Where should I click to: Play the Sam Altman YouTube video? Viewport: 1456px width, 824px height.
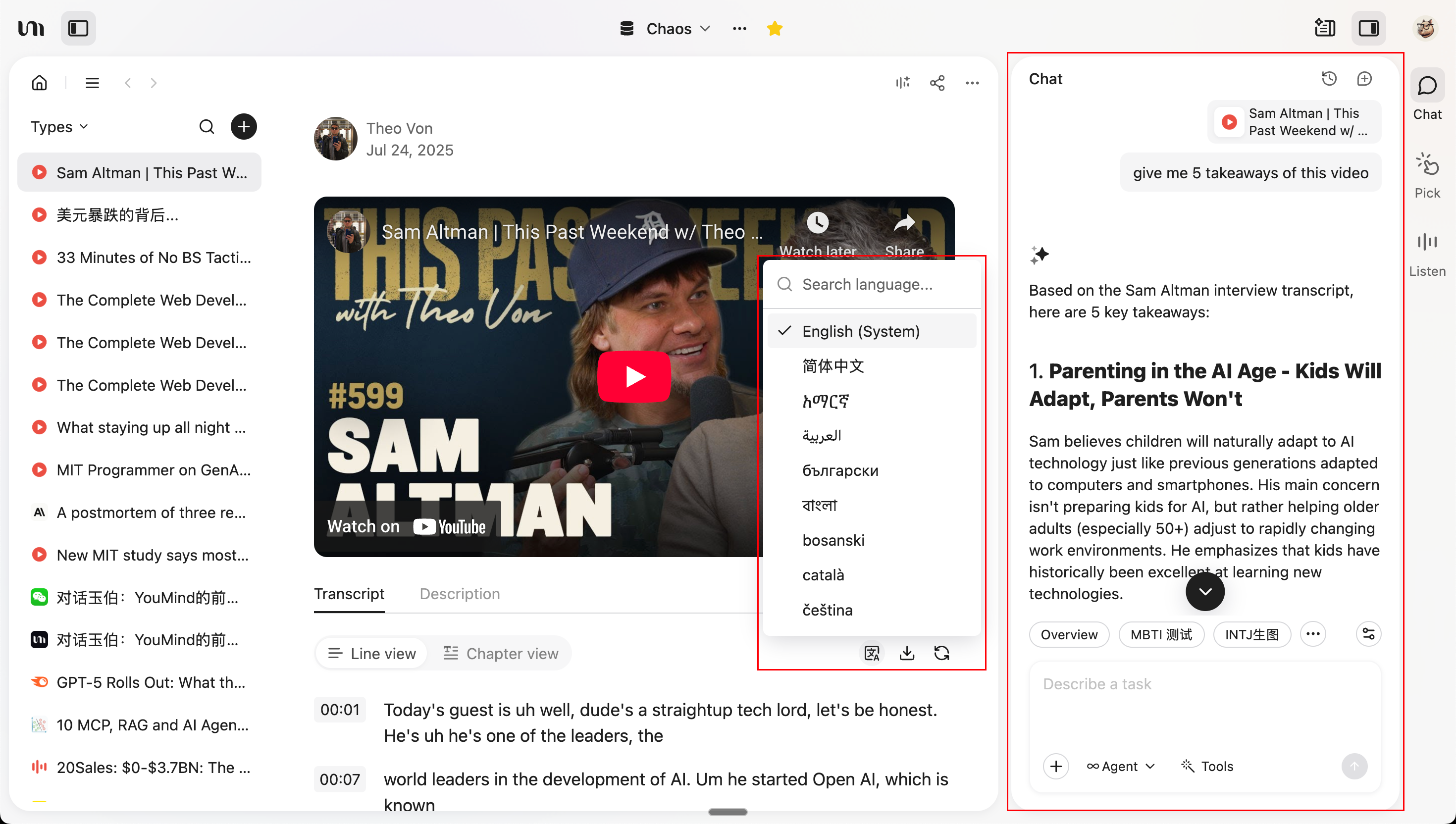(x=634, y=376)
